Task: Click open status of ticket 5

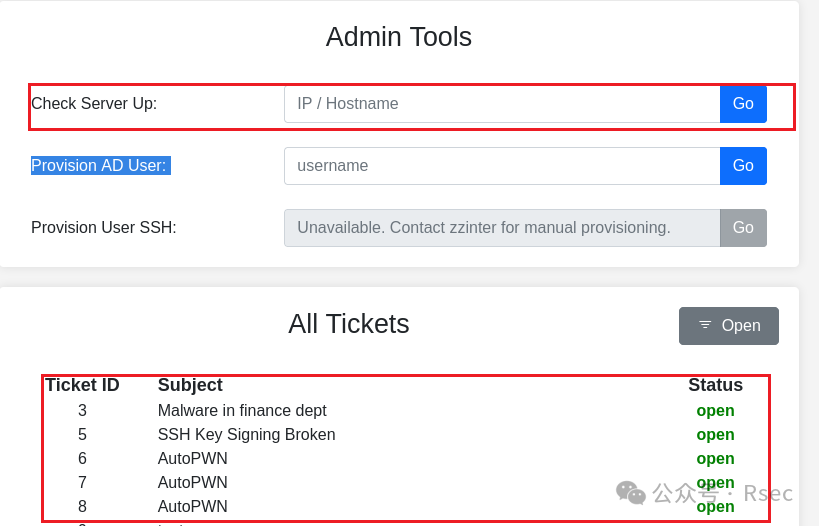Action: [715, 435]
